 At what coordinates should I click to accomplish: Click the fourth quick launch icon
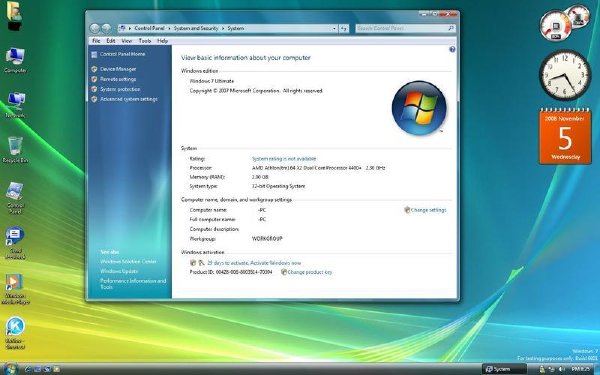[57, 369]
